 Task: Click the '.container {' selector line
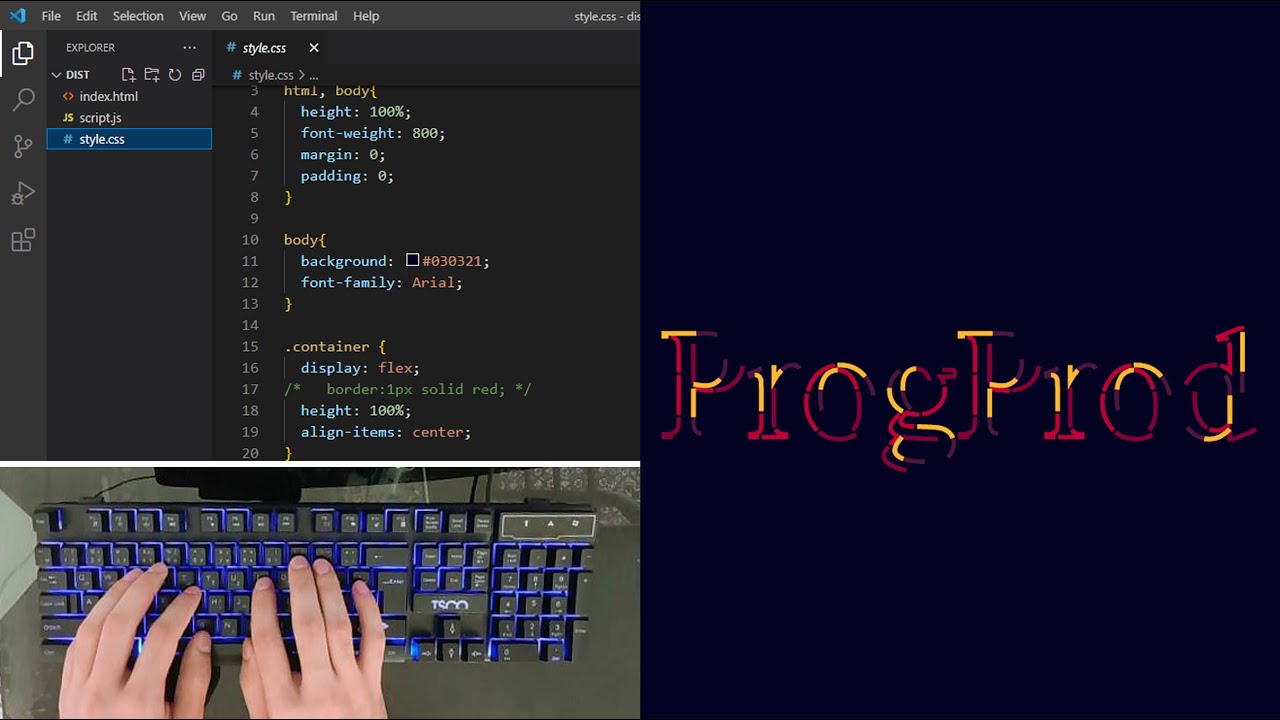tap(334, 347)
